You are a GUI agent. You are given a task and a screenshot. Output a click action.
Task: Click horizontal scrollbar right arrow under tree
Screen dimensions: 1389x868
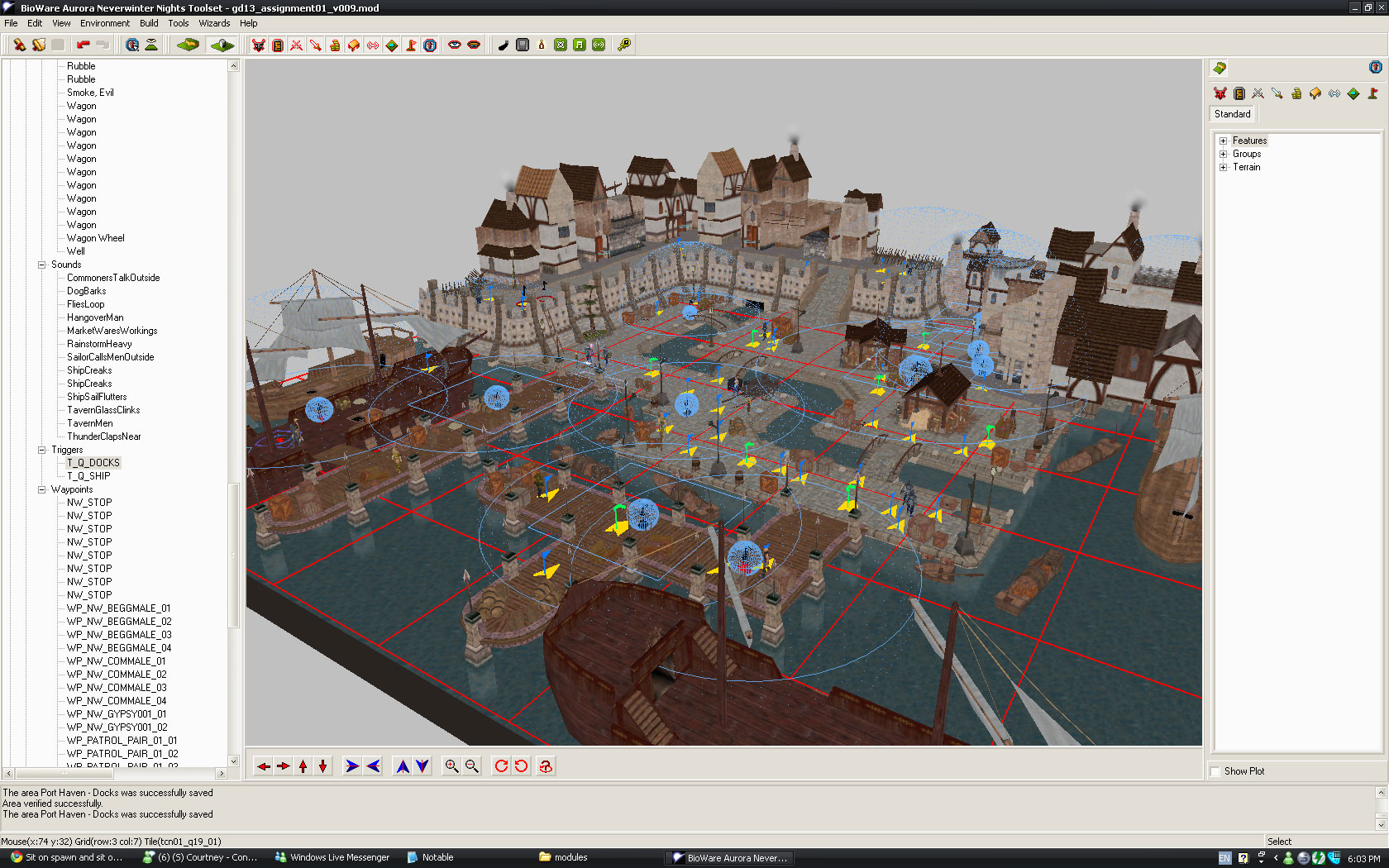221,774
